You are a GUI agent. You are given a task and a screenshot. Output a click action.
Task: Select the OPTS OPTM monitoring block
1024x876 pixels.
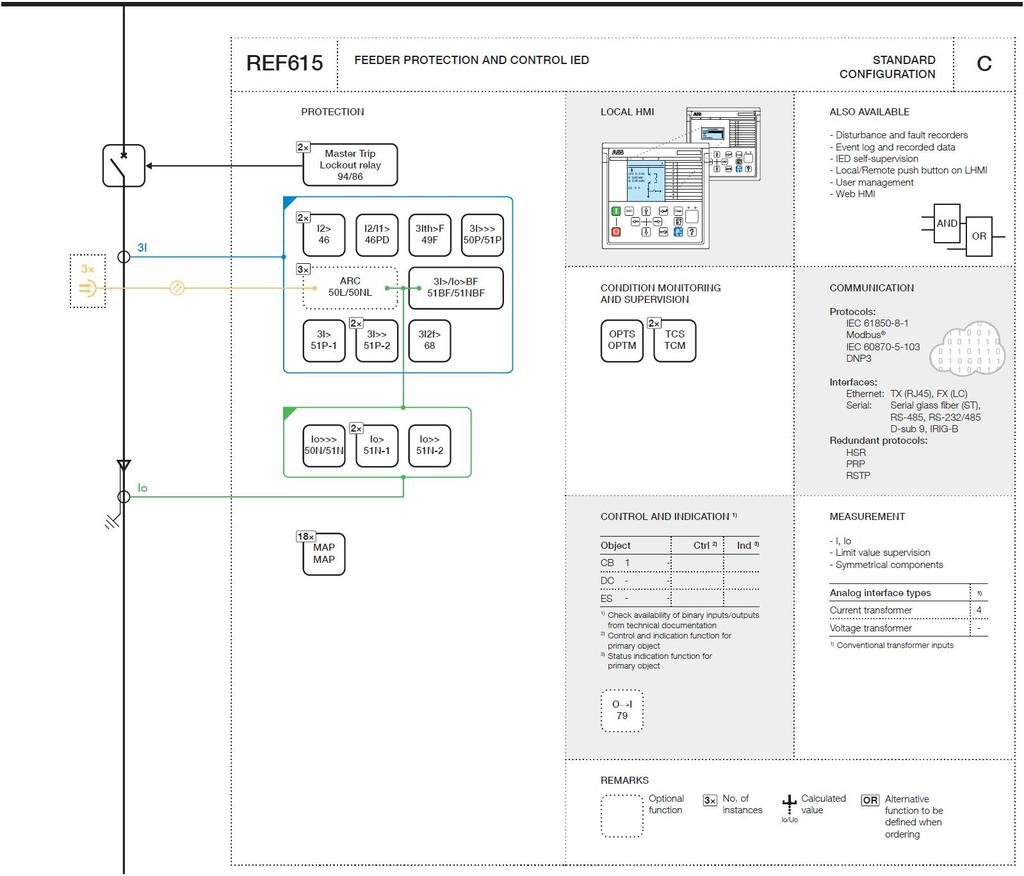click(x=622, y=340)
